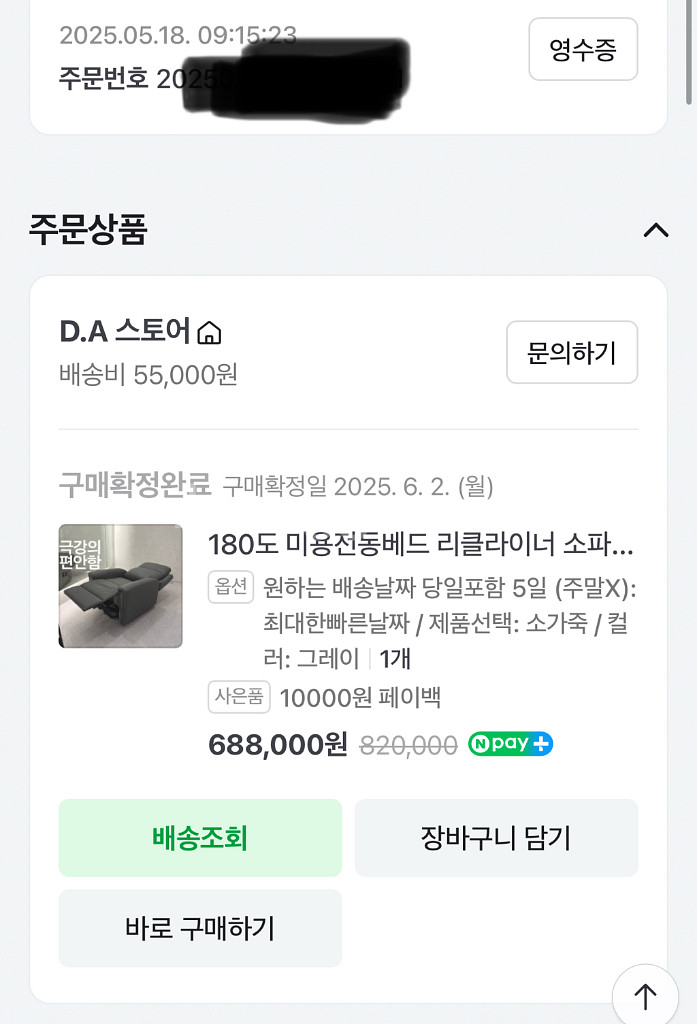
Task: Click the 옵션 label badge
Action: (230, 587)
